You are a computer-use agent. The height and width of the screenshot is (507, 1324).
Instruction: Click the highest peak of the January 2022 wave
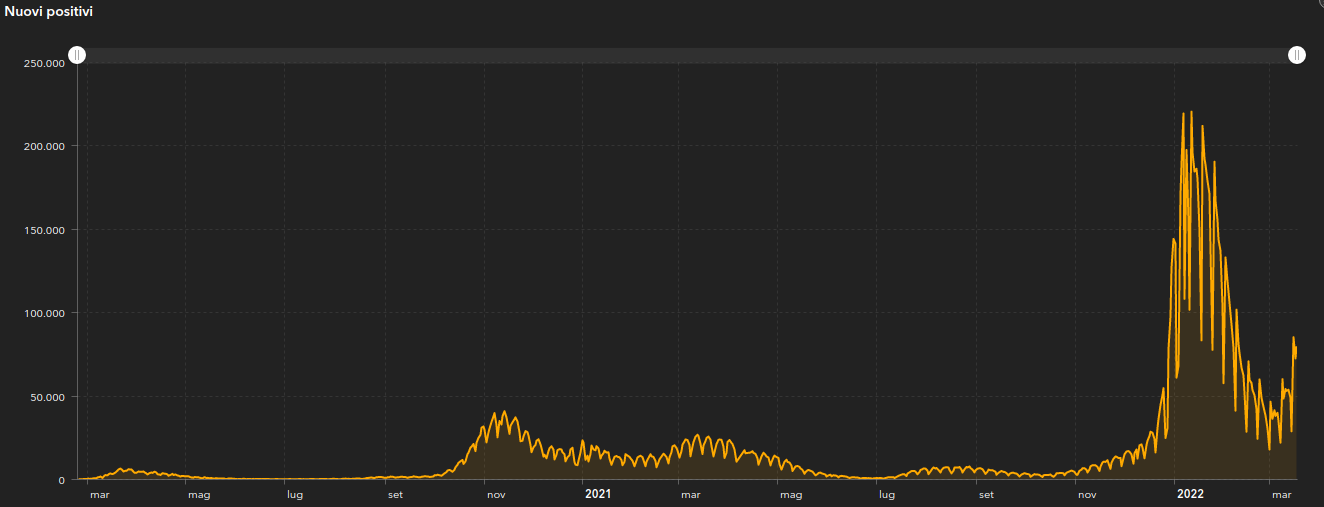(1191, 112)
